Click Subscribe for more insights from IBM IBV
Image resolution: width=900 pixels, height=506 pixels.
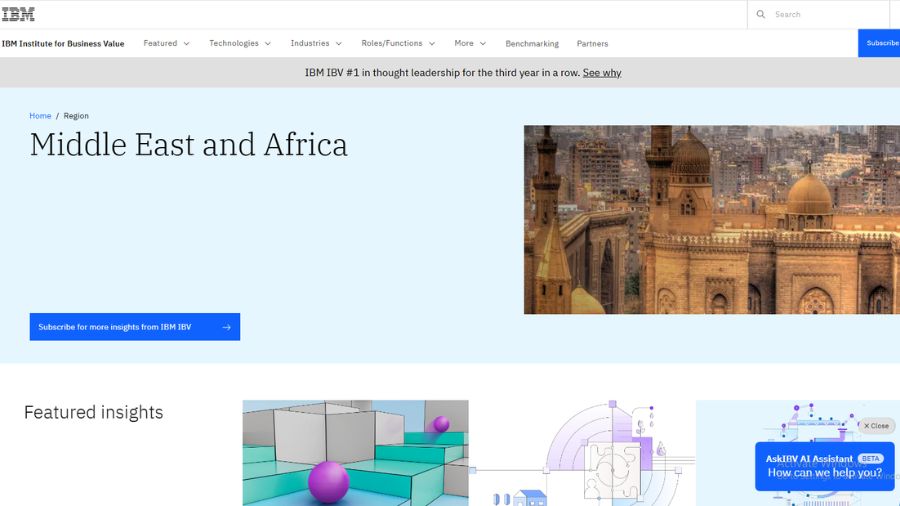pyautogui.click(x=135, y=327)
